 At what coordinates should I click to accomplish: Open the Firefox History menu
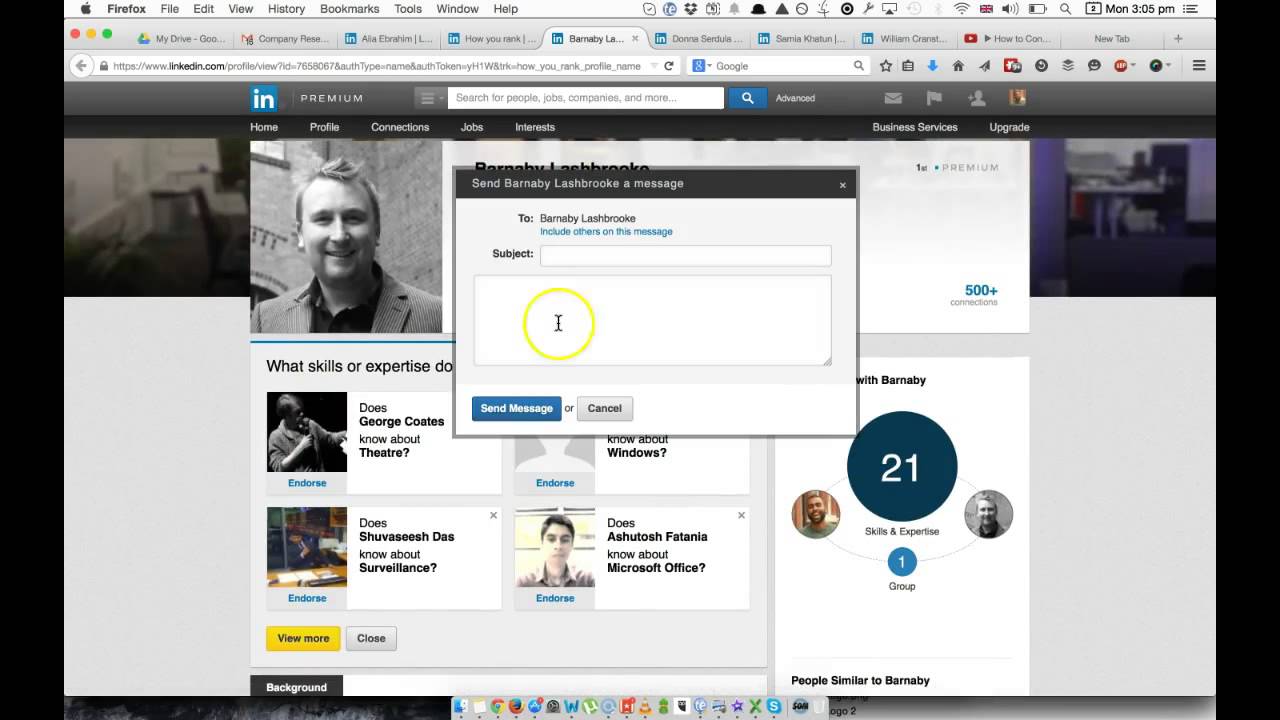286,9
